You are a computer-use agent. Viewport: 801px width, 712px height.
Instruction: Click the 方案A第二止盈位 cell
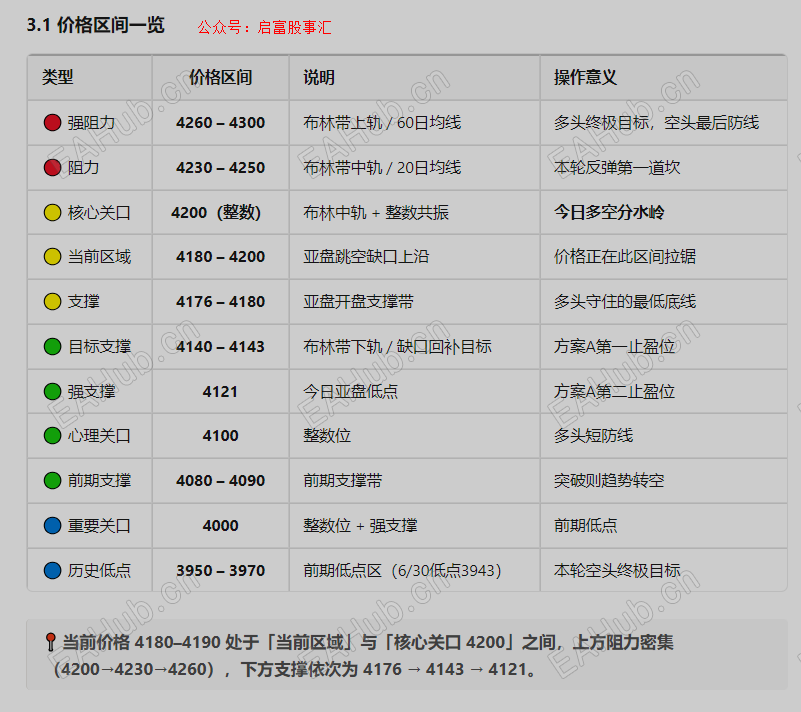(615, 392)
